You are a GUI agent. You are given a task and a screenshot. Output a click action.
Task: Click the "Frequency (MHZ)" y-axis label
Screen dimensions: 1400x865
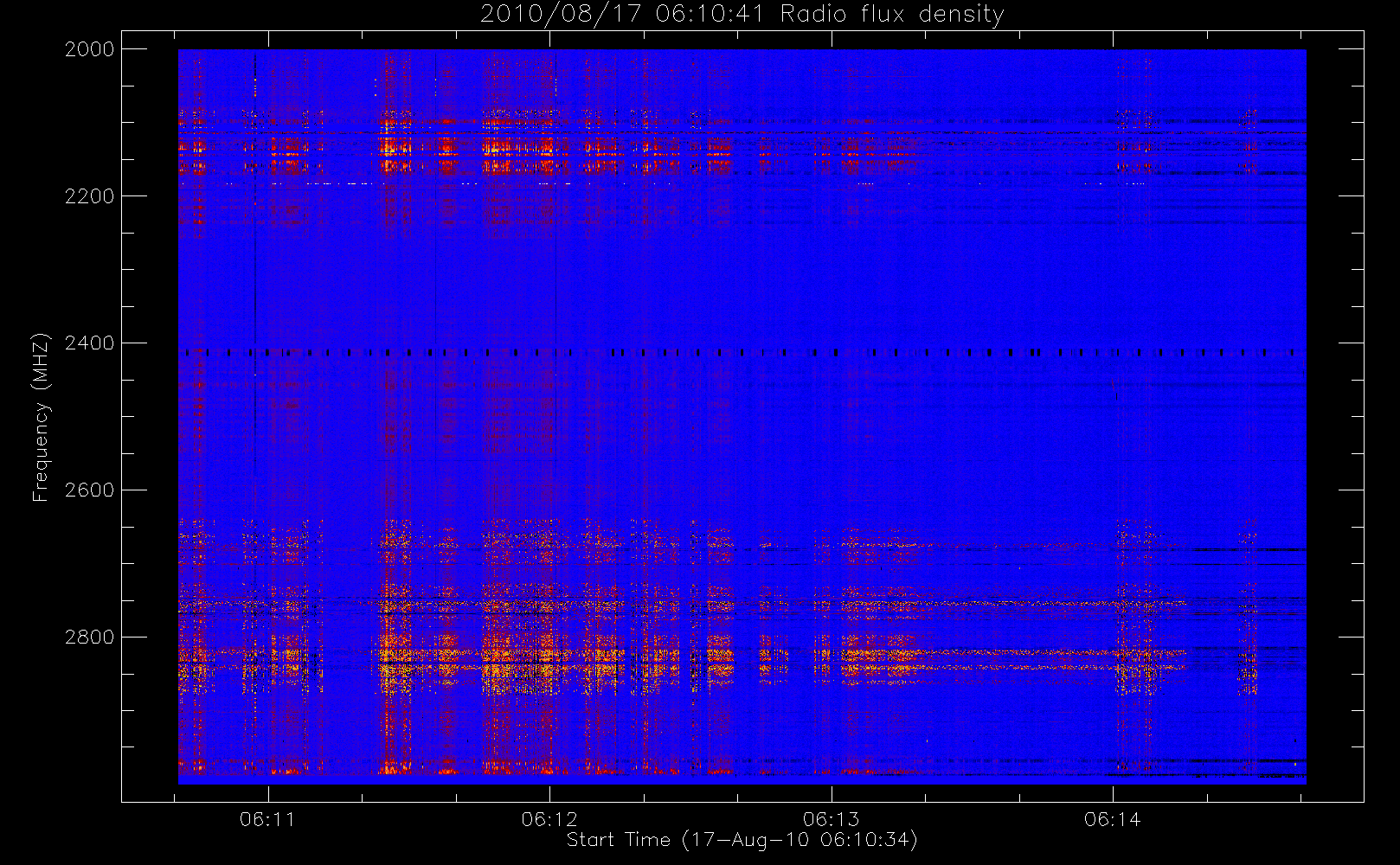click(x=40, y=418)
